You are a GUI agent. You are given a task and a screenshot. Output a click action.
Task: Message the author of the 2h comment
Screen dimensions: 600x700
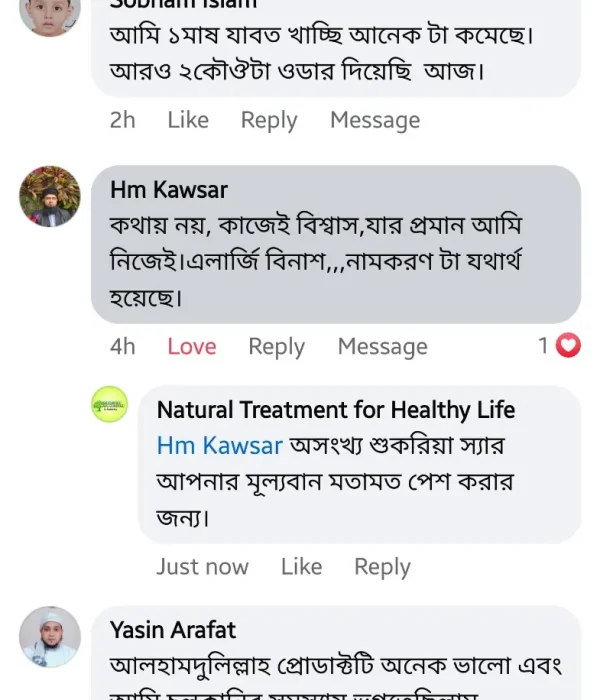[375, 120]
